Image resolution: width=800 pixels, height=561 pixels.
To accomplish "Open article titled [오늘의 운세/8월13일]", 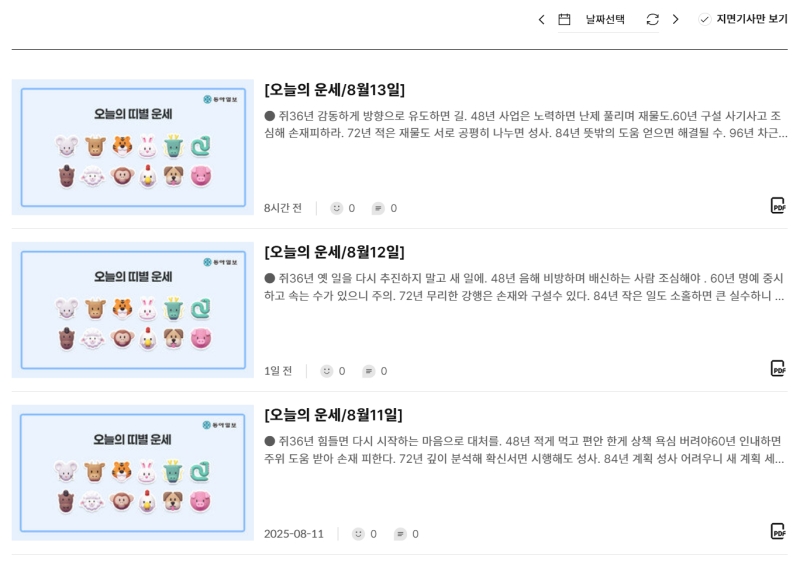I will (x=335, y=90).
